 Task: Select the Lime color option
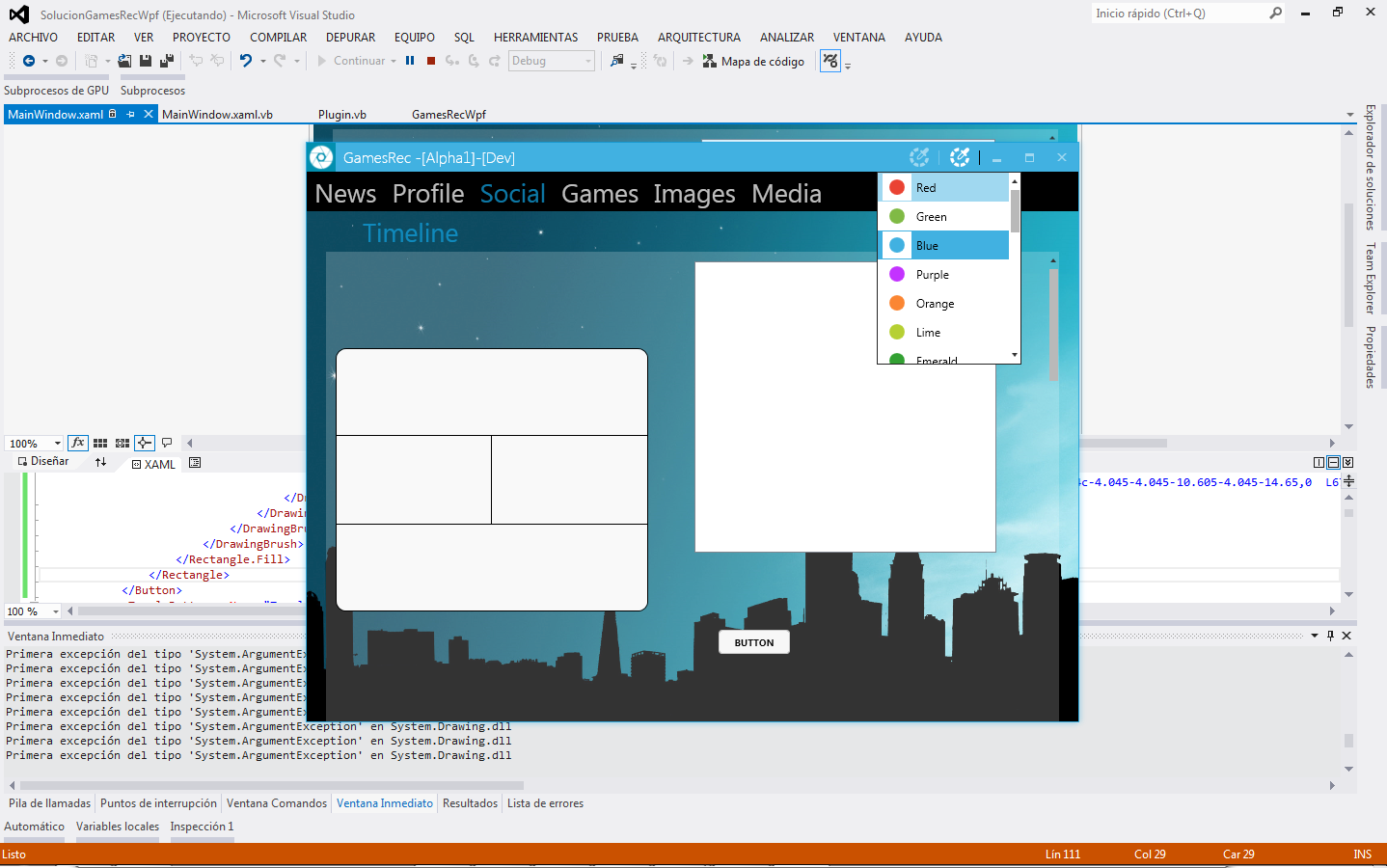click(x=944, y=333)
